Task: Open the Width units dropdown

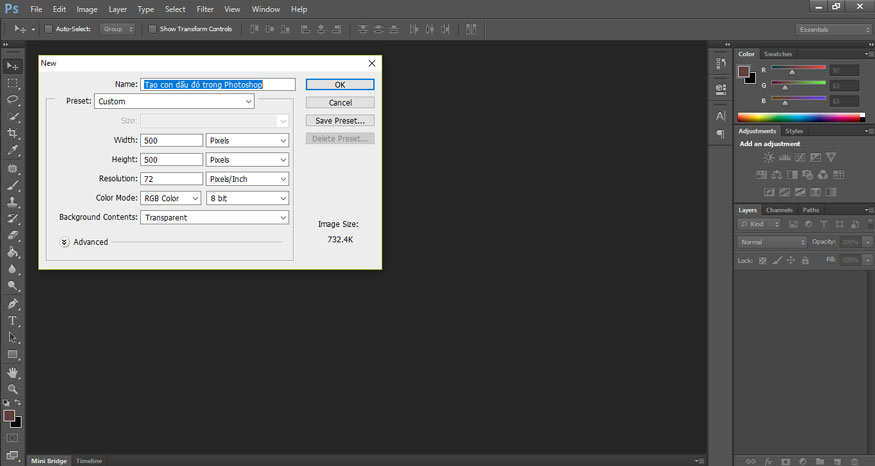Action: click(x=247, y=141)
